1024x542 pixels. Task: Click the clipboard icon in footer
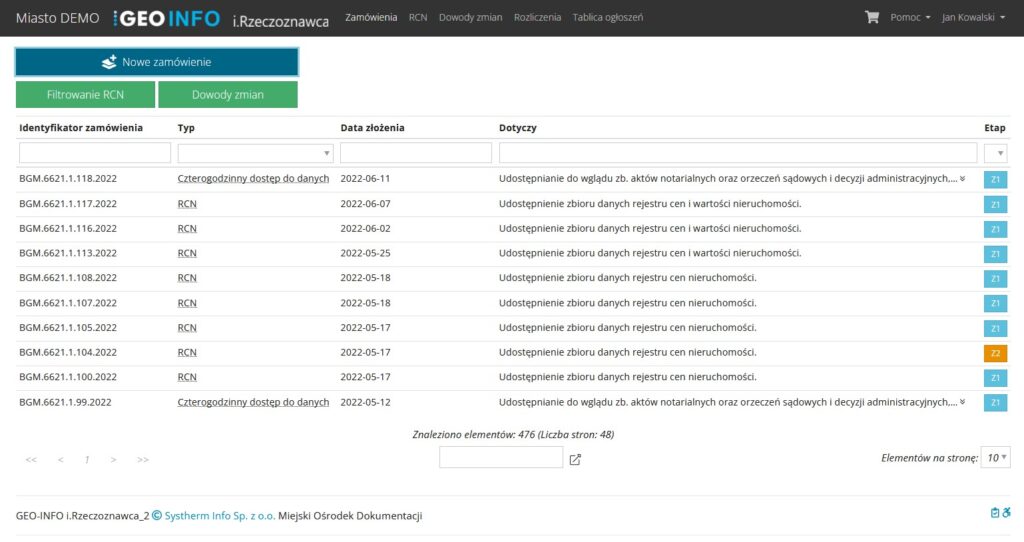click(994, 513)
